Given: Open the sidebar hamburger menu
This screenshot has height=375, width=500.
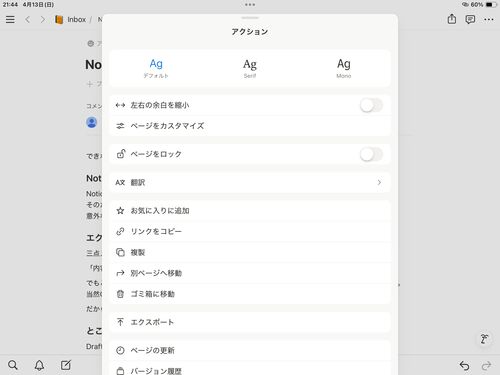Looking at the screenshot, I should (10, 19).
